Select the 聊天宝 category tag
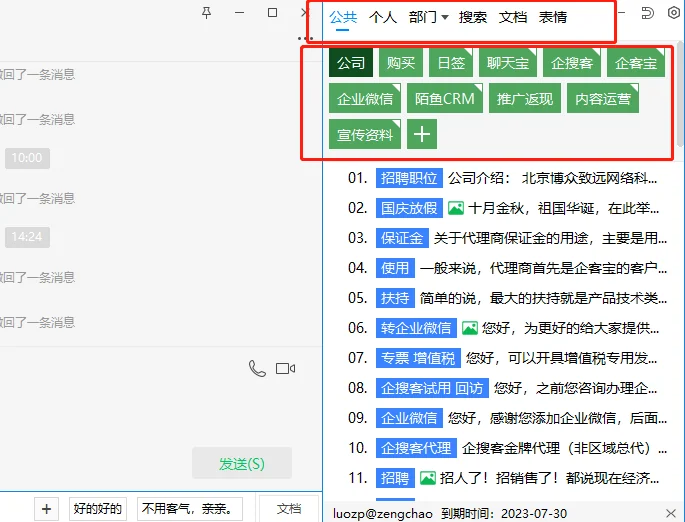The image size is (685, 522). click(x=508, y=63)
